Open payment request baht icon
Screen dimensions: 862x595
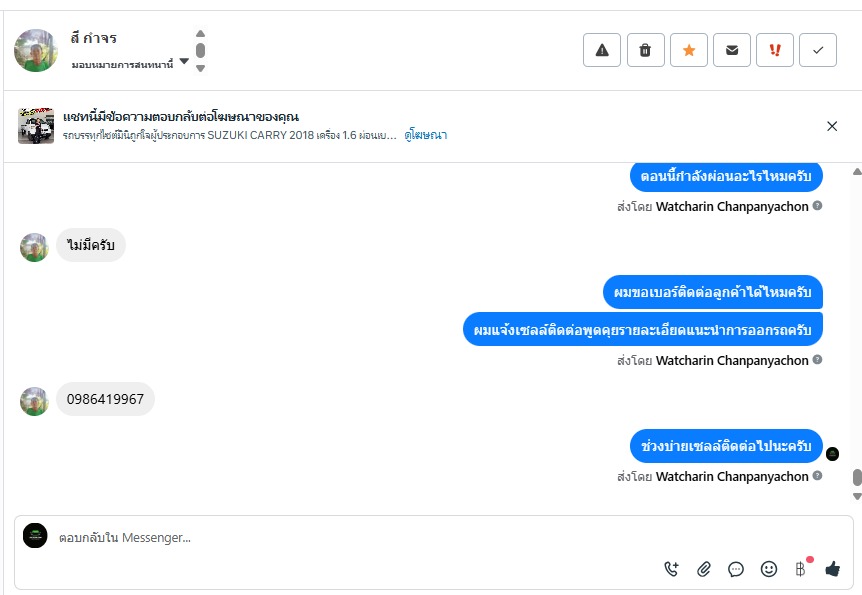(801, 569)
